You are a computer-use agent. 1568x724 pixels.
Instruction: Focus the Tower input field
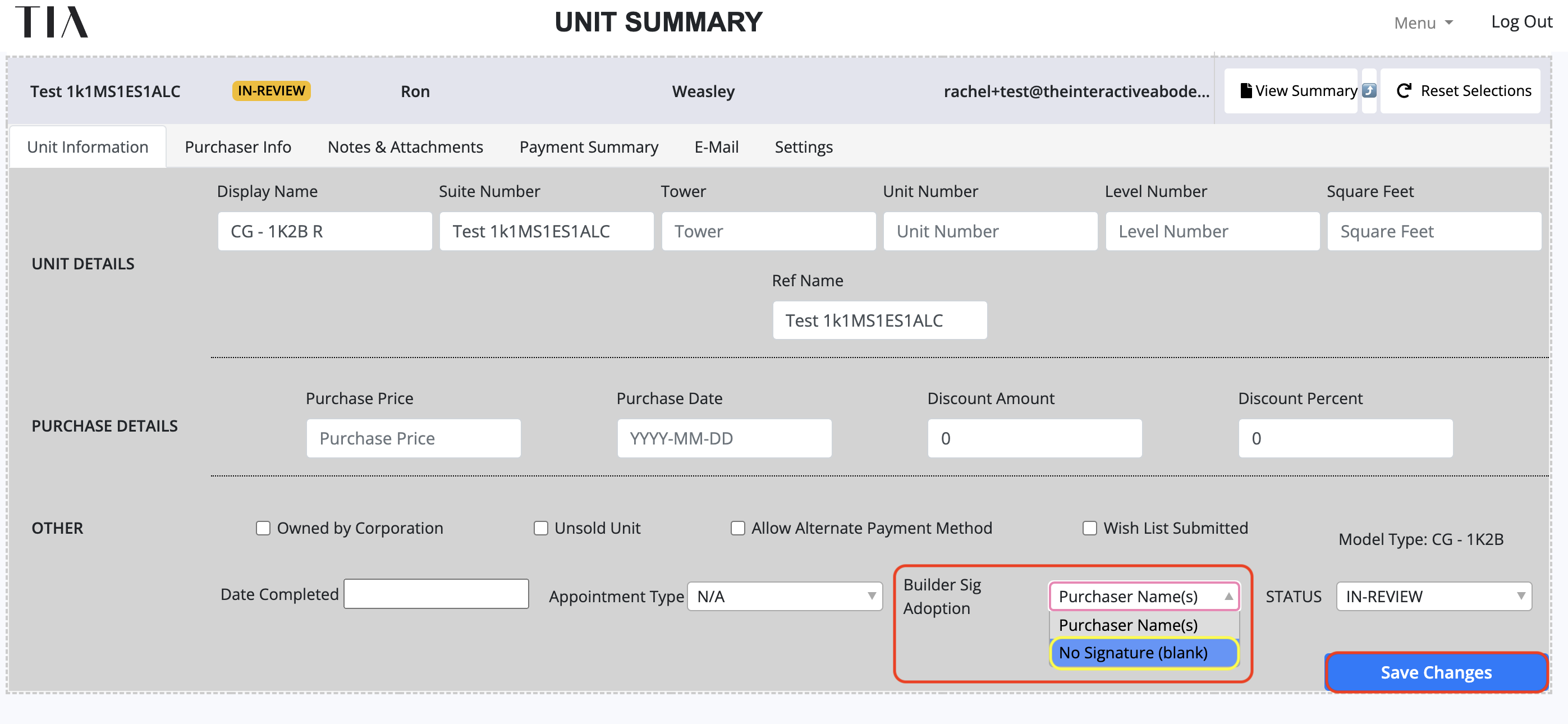(x=769, y=231)
